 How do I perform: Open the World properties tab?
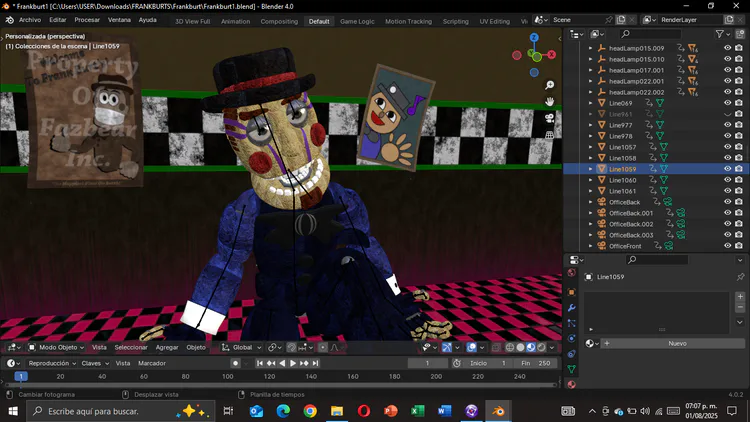571,273
